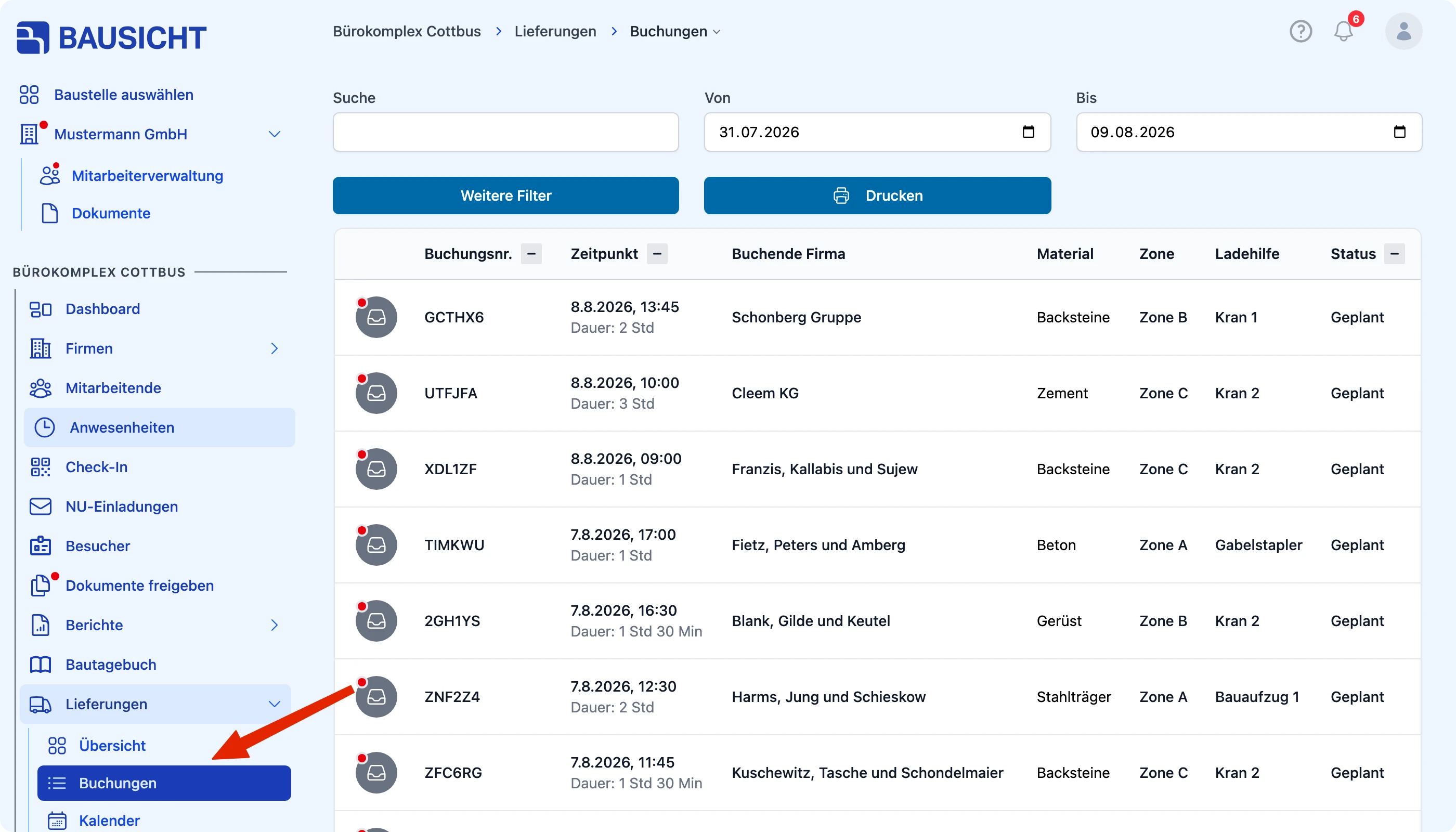
Task: Expand the Firmen submenu arrow
Action: coord(274,348)
